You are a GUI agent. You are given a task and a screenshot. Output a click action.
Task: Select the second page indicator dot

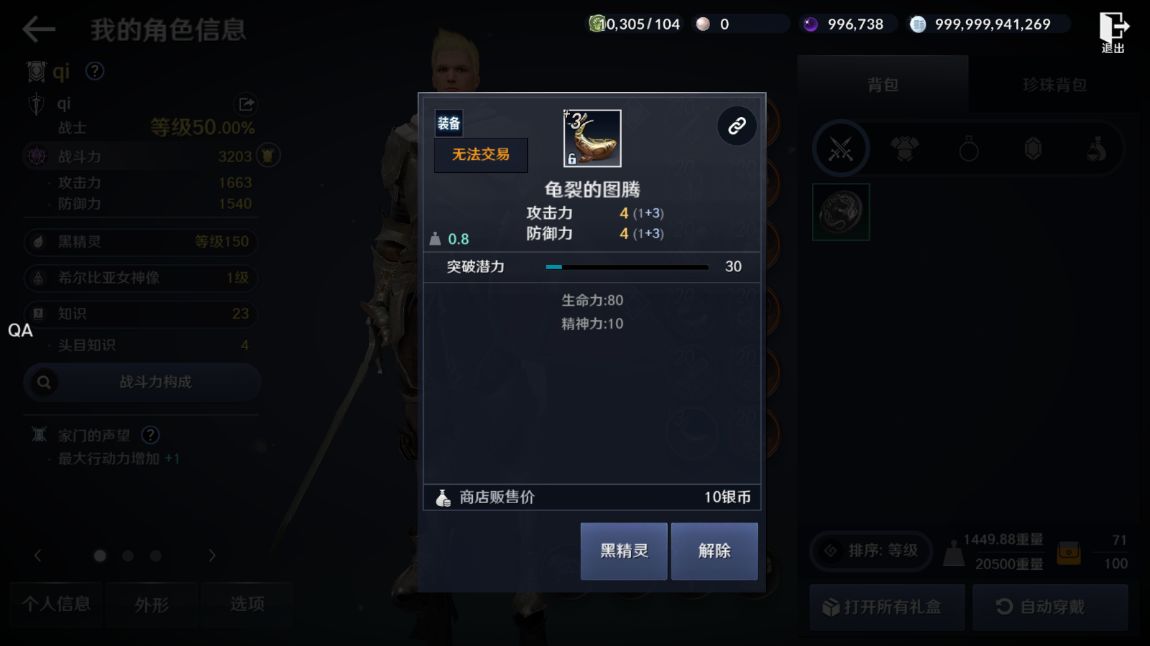pyautogui.click(x=128, y=556)
